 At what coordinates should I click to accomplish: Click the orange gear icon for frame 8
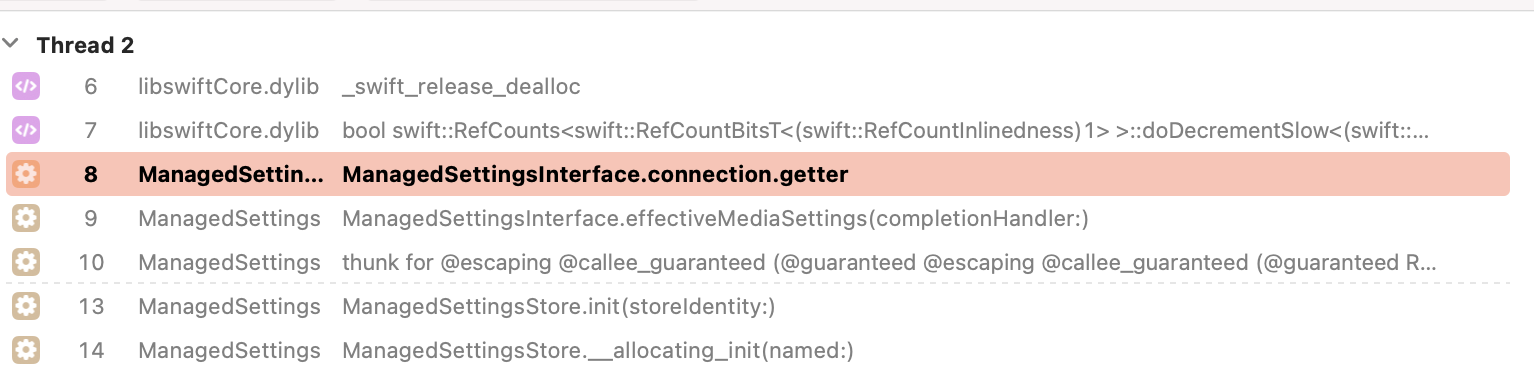click(26, 175)
